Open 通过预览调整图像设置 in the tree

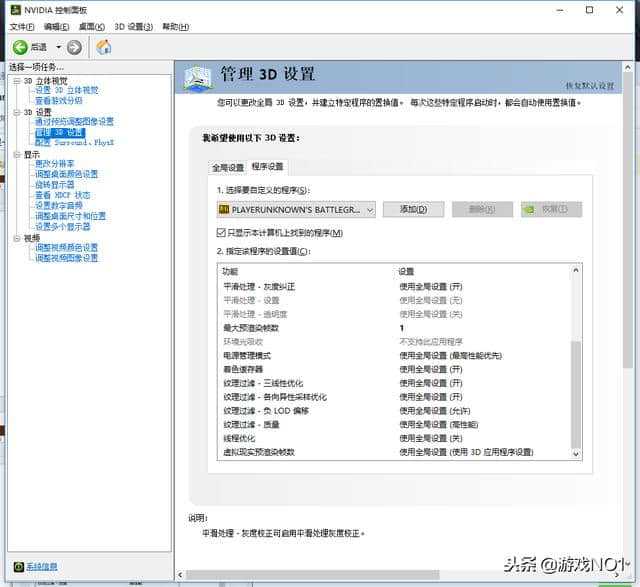tap(74, 122)
